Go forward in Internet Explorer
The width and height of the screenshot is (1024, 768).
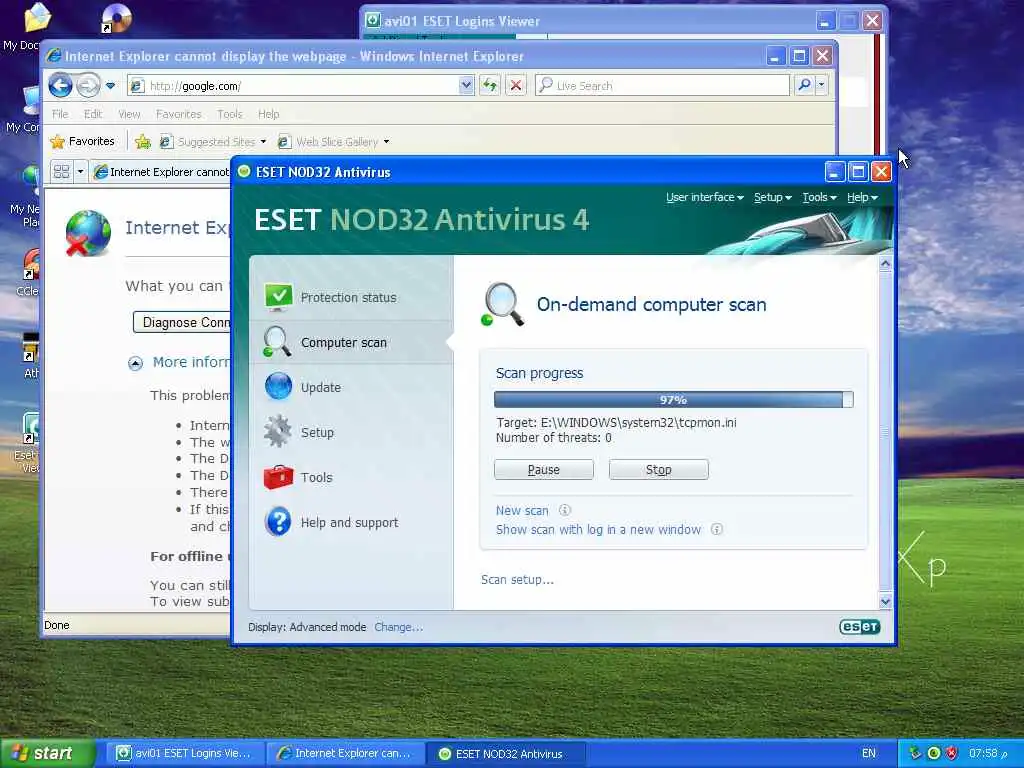click(x=88, y=86)
